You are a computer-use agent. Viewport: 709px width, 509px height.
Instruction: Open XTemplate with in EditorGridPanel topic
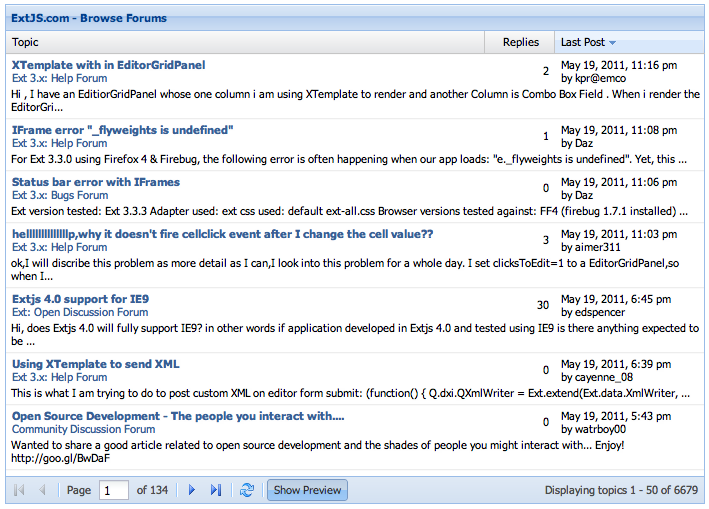109,65
